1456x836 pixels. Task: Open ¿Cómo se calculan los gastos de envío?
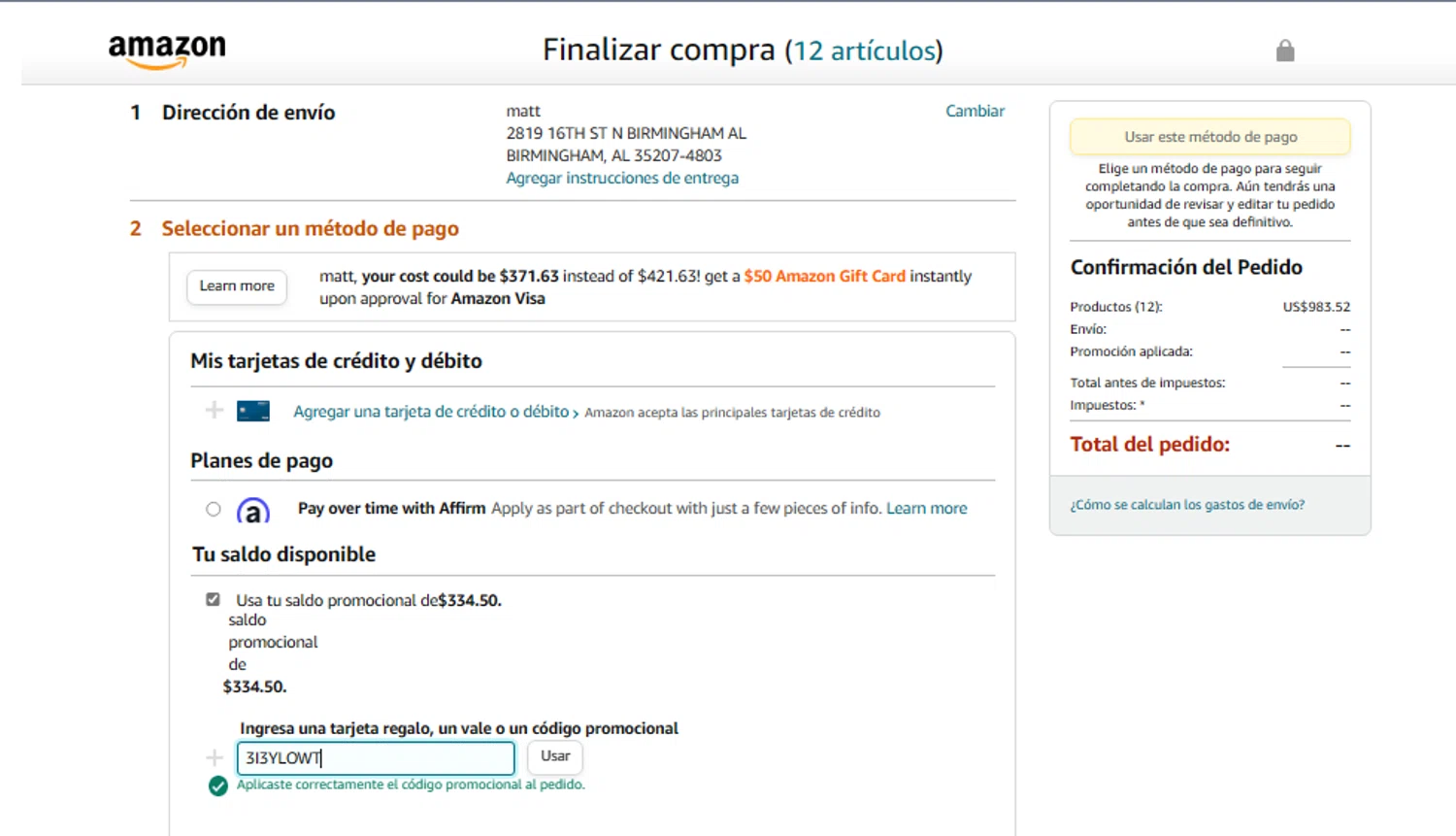pyautogui.click(x=1187, y=505)
